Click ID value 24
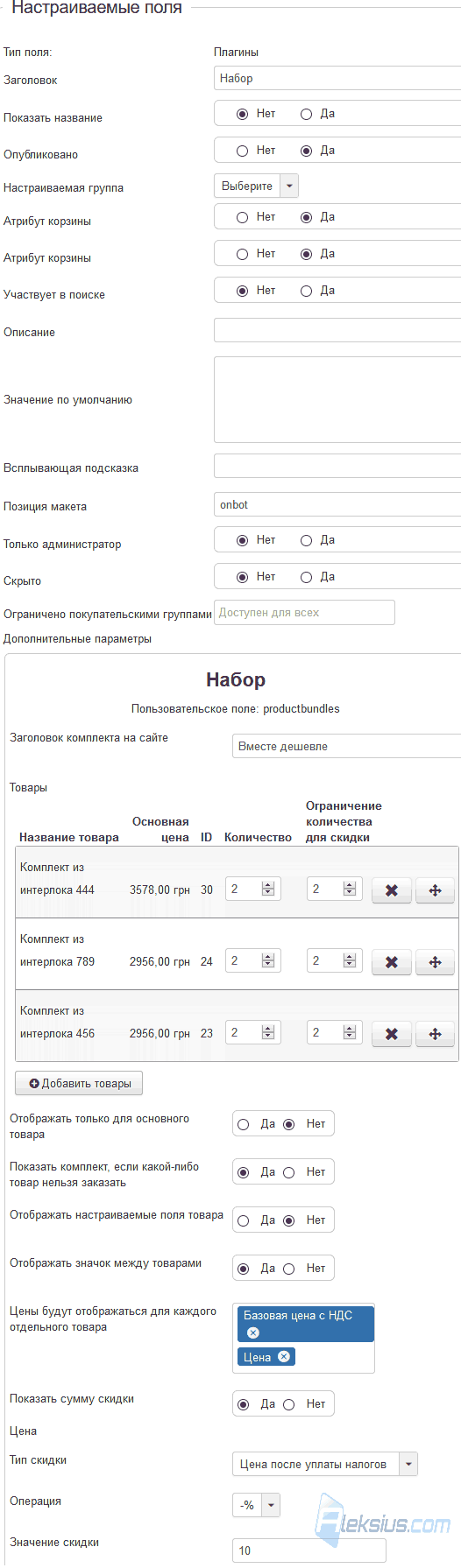 207,961
